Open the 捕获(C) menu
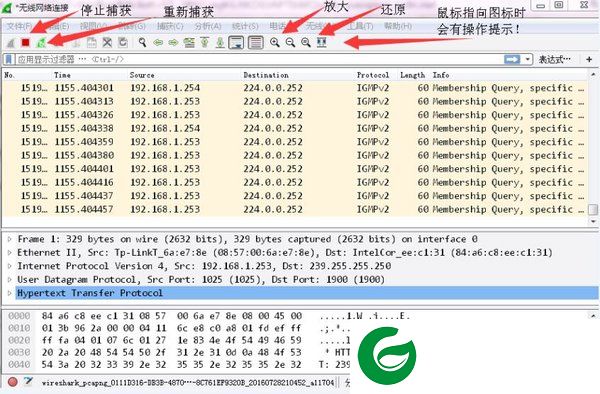This screenshot has width=600, height=394. 170,26
